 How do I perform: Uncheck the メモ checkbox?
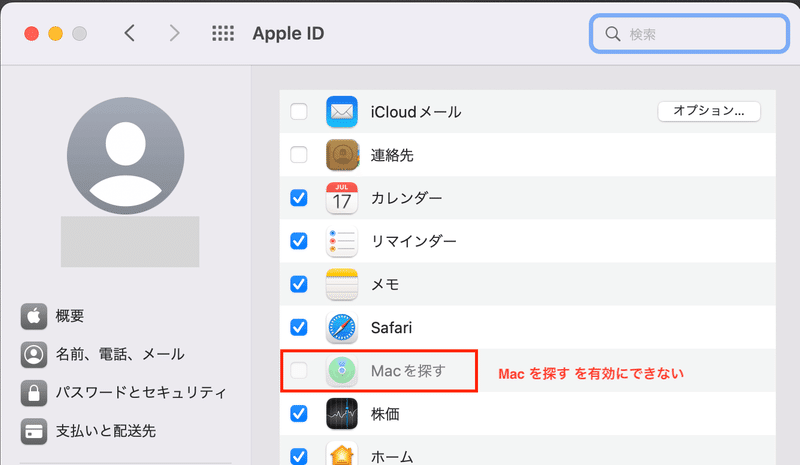coord(298,284)
